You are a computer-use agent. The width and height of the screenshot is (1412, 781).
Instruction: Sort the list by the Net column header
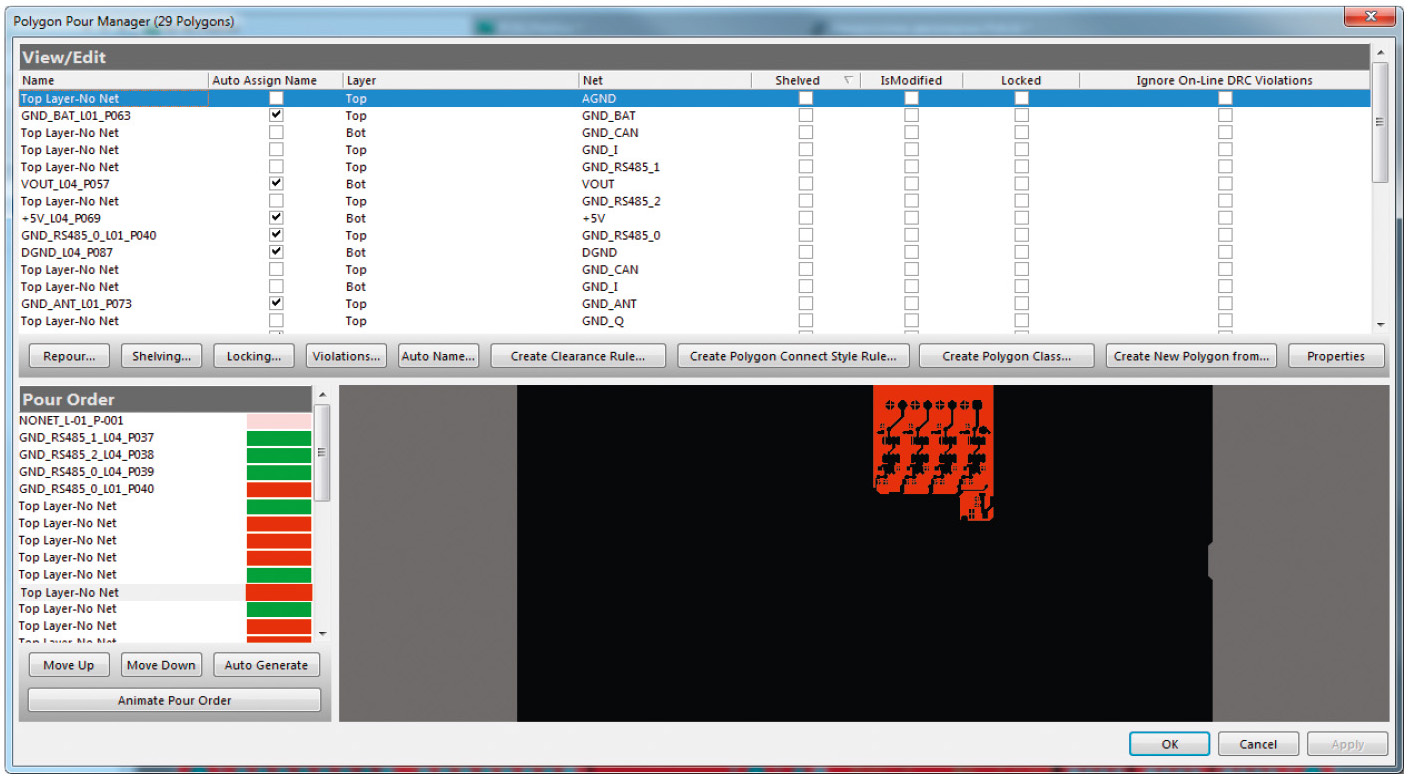click(x=593, y=80)
